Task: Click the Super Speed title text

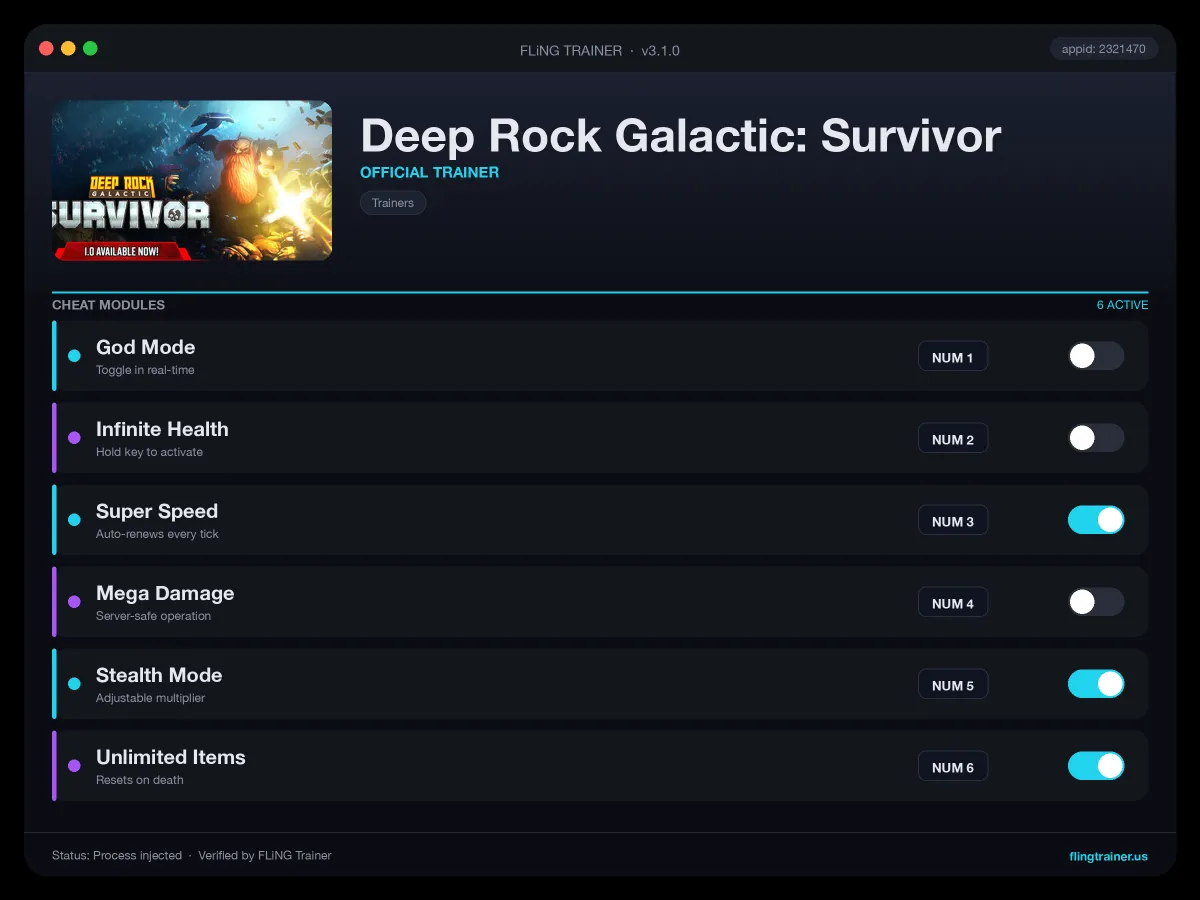Action: (x=157, y=511)
